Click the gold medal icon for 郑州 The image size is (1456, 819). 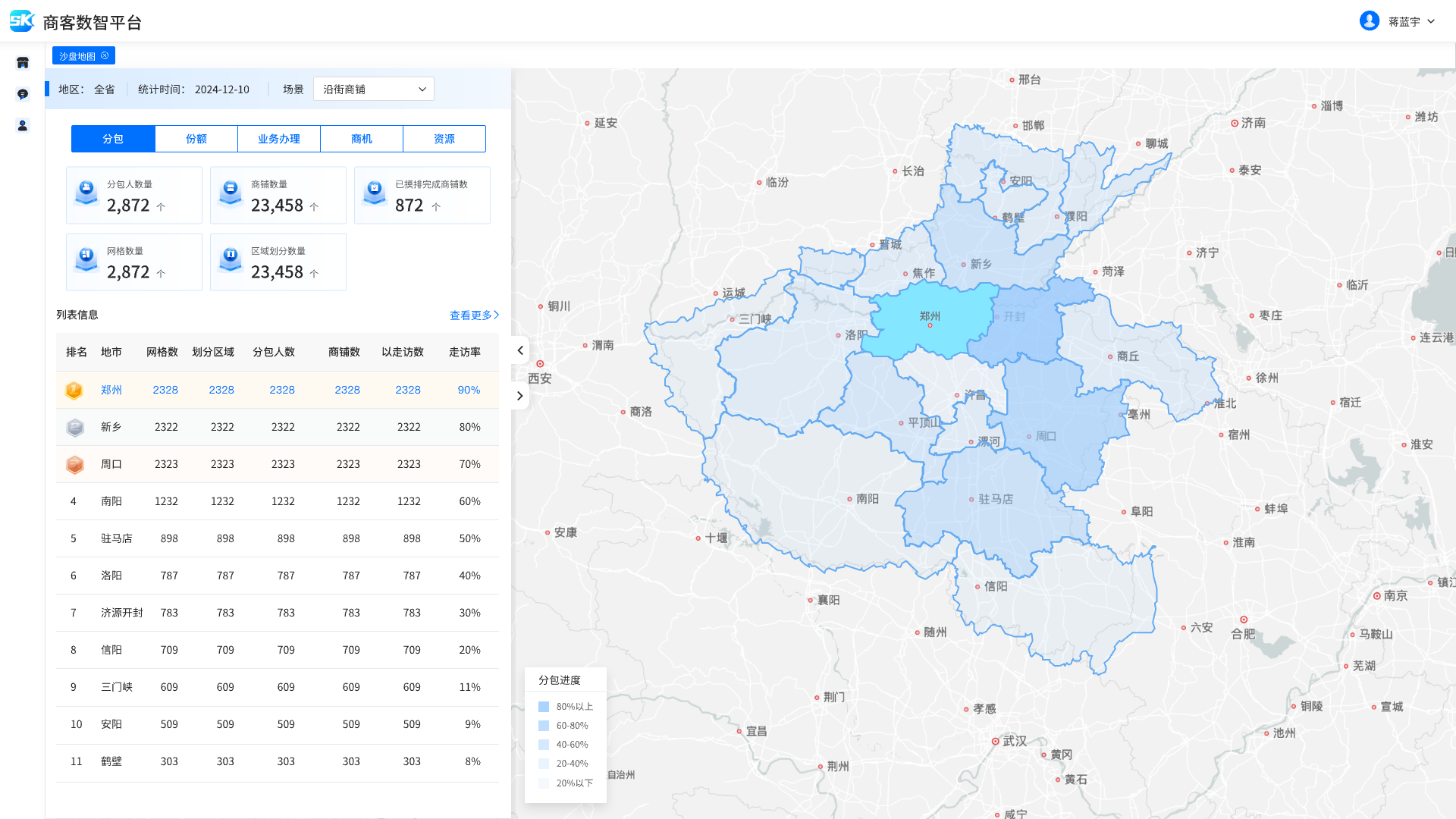74,390
